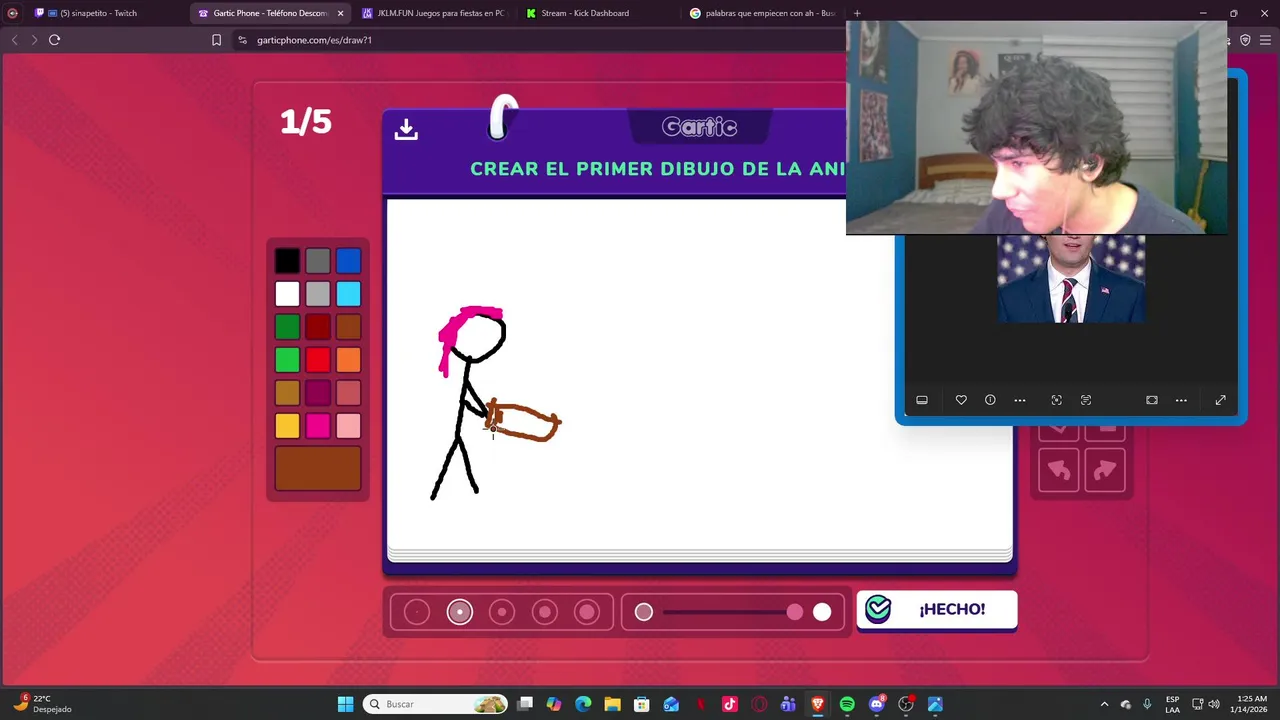The image size is (1280, 720).
Task: Enter fullscreen in the Photos window
Action: coord(1220,400)
